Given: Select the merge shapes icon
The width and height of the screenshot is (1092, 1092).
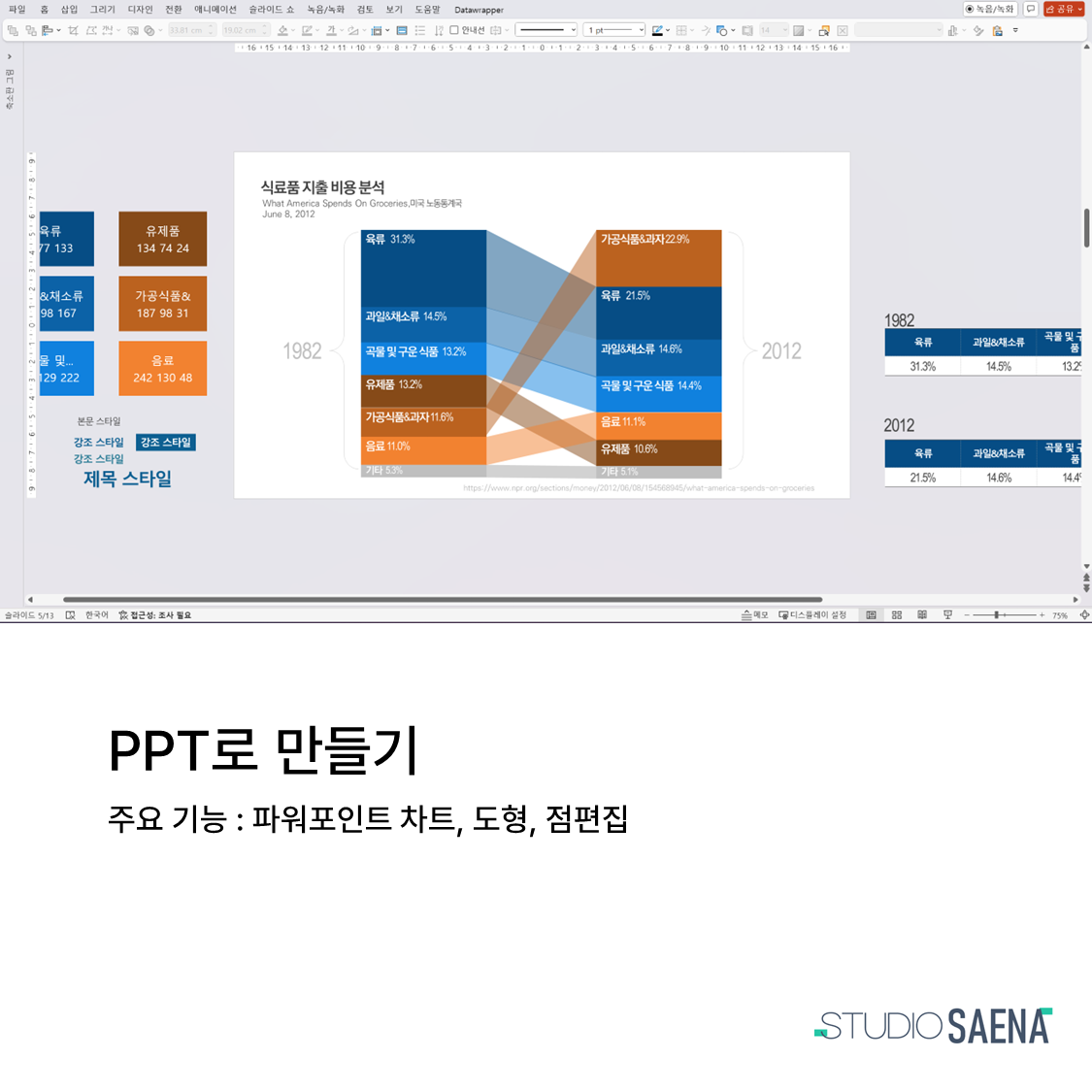Looking at the screenshot, I should 149,31.
